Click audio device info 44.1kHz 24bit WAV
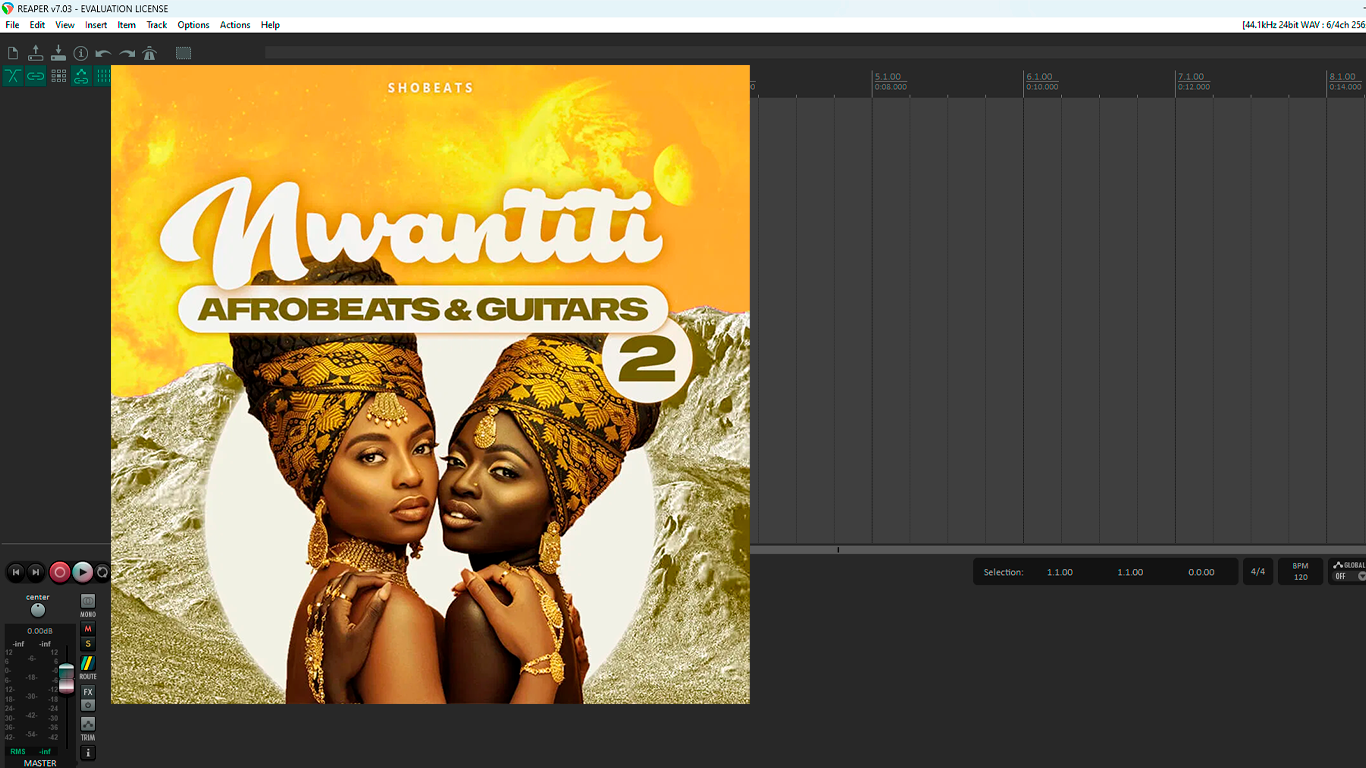Viewport: 1366px width, 768px height. (x=1303, y=25)
